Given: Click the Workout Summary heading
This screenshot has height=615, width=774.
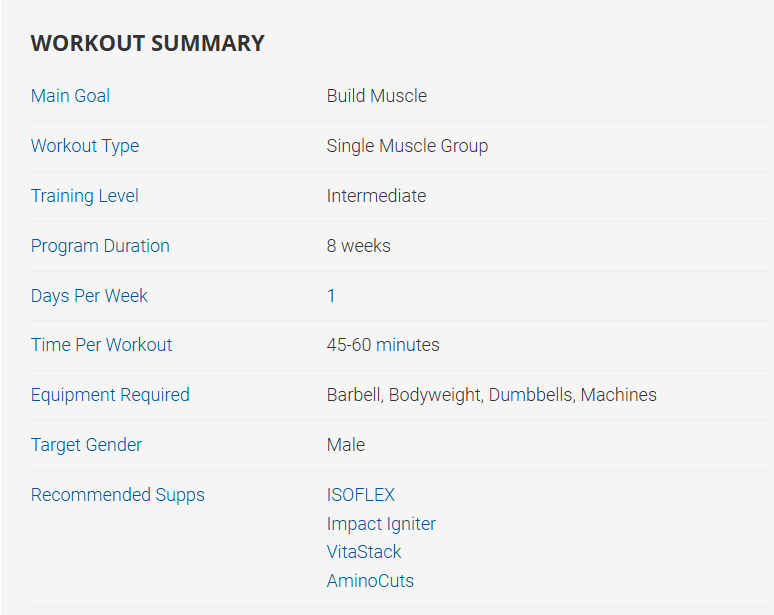Looking at the screenshot, I should pos(147,43).
